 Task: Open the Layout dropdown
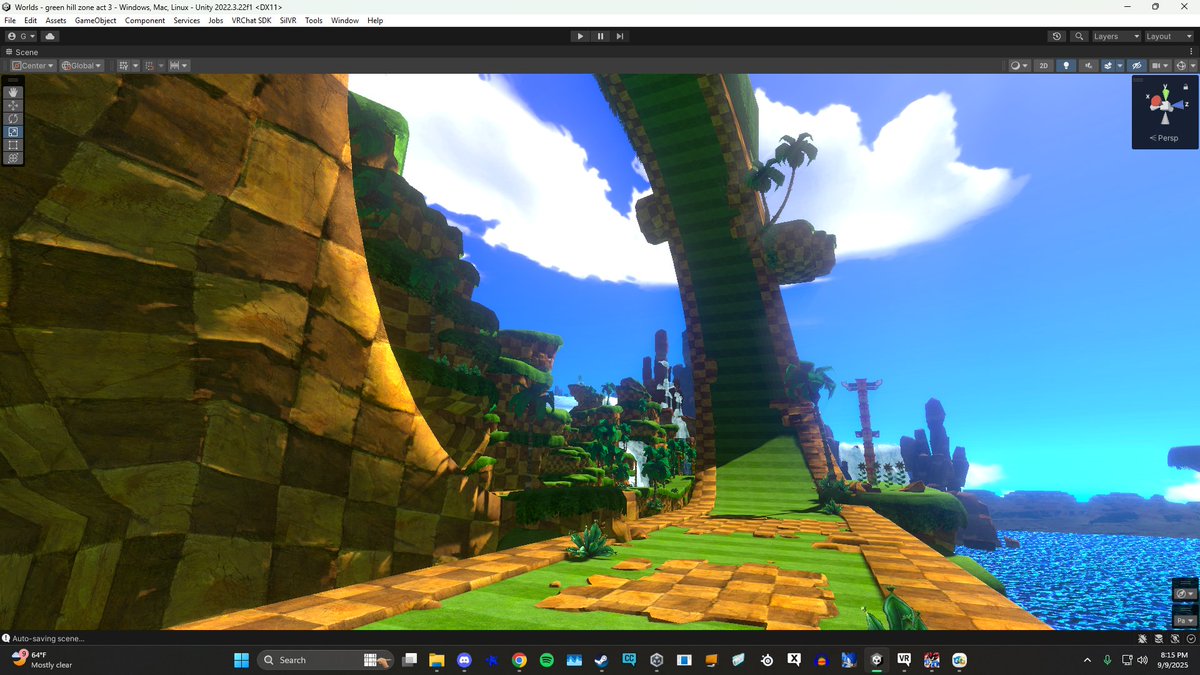pos(1170,36)
